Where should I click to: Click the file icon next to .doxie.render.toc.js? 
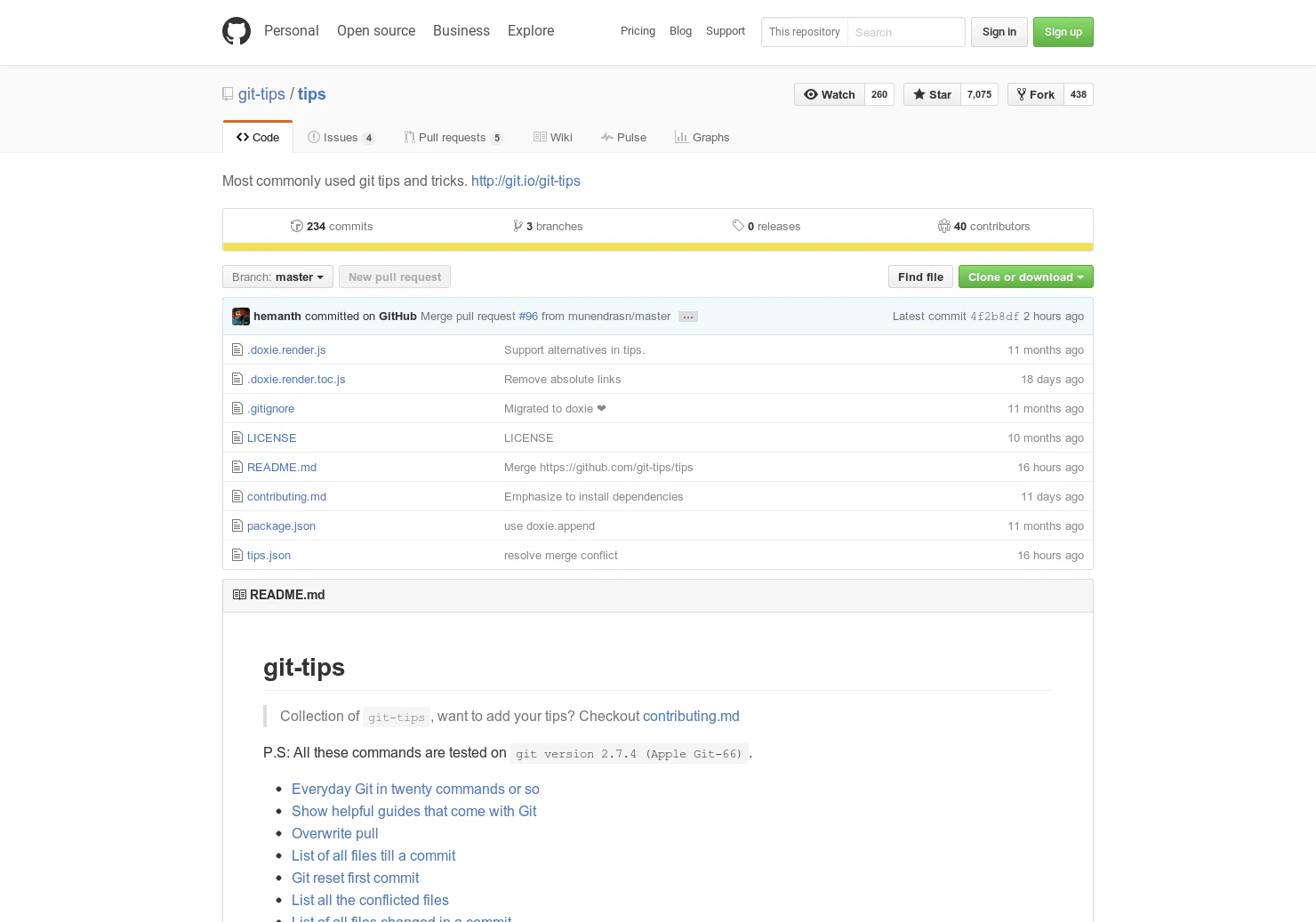point(237,379)
